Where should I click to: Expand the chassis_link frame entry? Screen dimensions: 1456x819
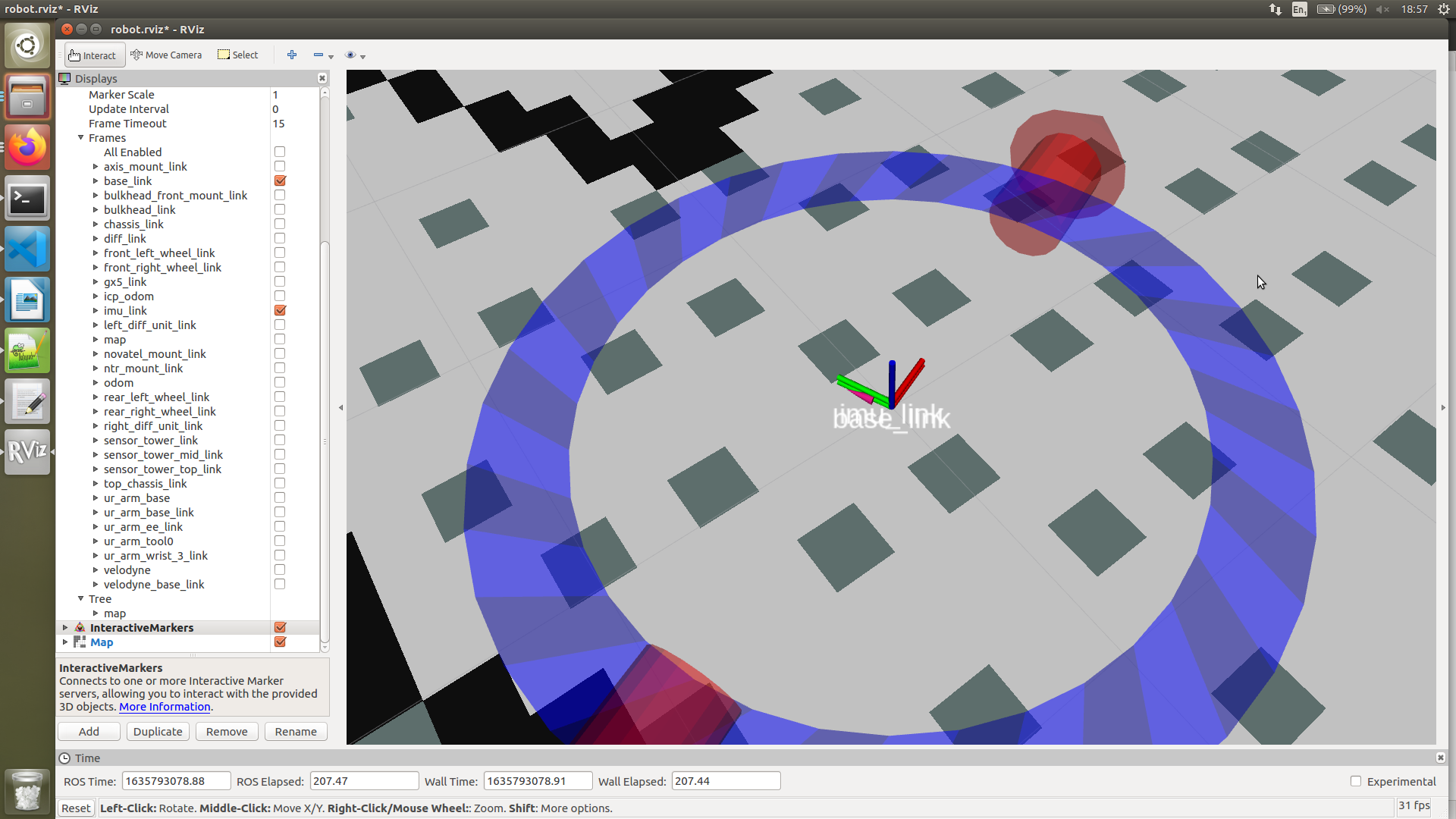(96, 224)
